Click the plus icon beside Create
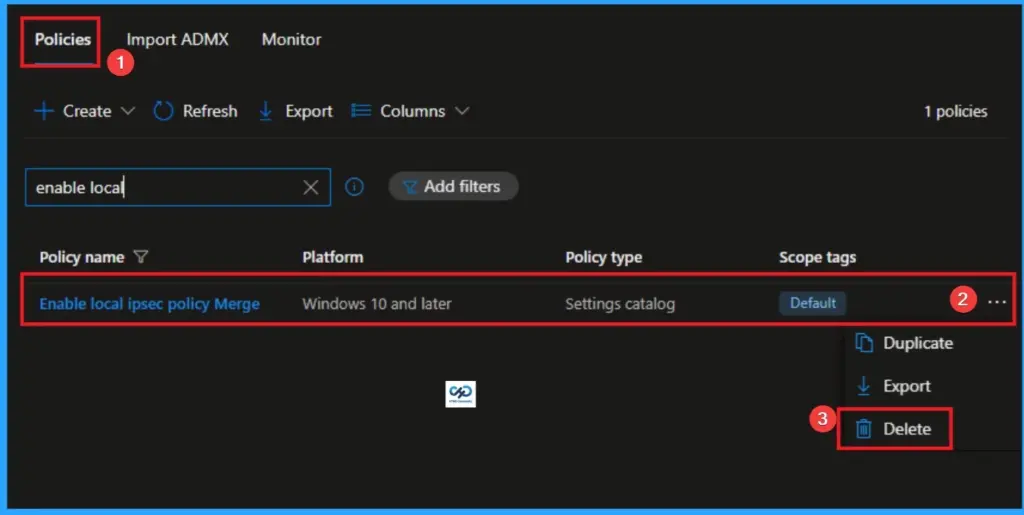Screen dimensions: 1024x515 tap(44, 111)
